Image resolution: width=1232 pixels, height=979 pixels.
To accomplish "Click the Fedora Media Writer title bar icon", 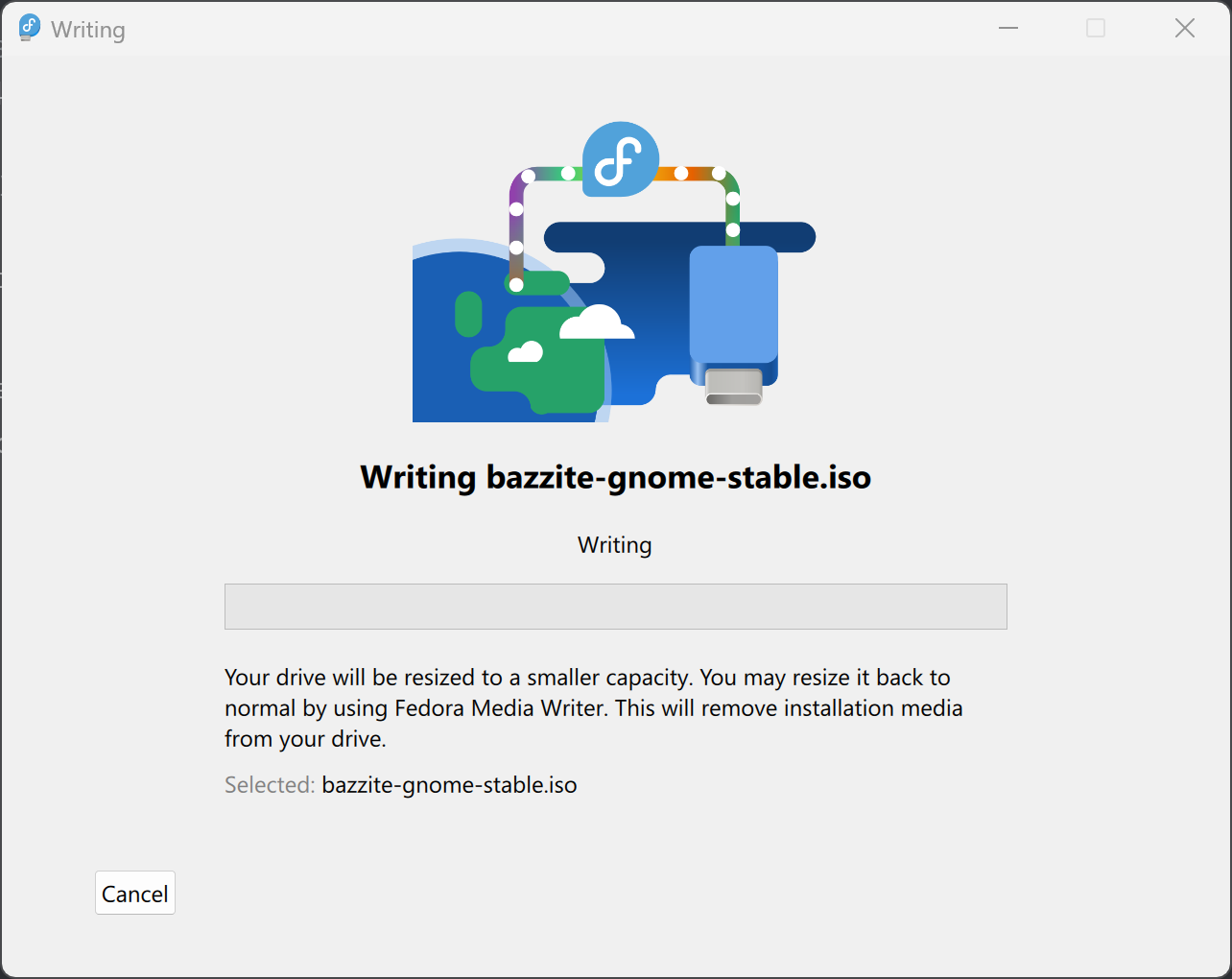I will click(30, 28).
